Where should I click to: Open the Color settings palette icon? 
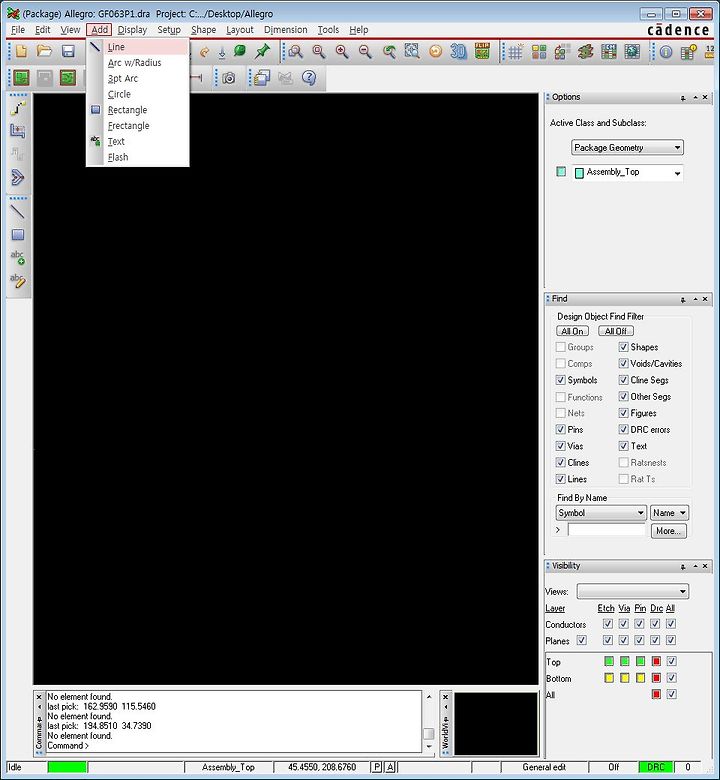coord(539,52)
